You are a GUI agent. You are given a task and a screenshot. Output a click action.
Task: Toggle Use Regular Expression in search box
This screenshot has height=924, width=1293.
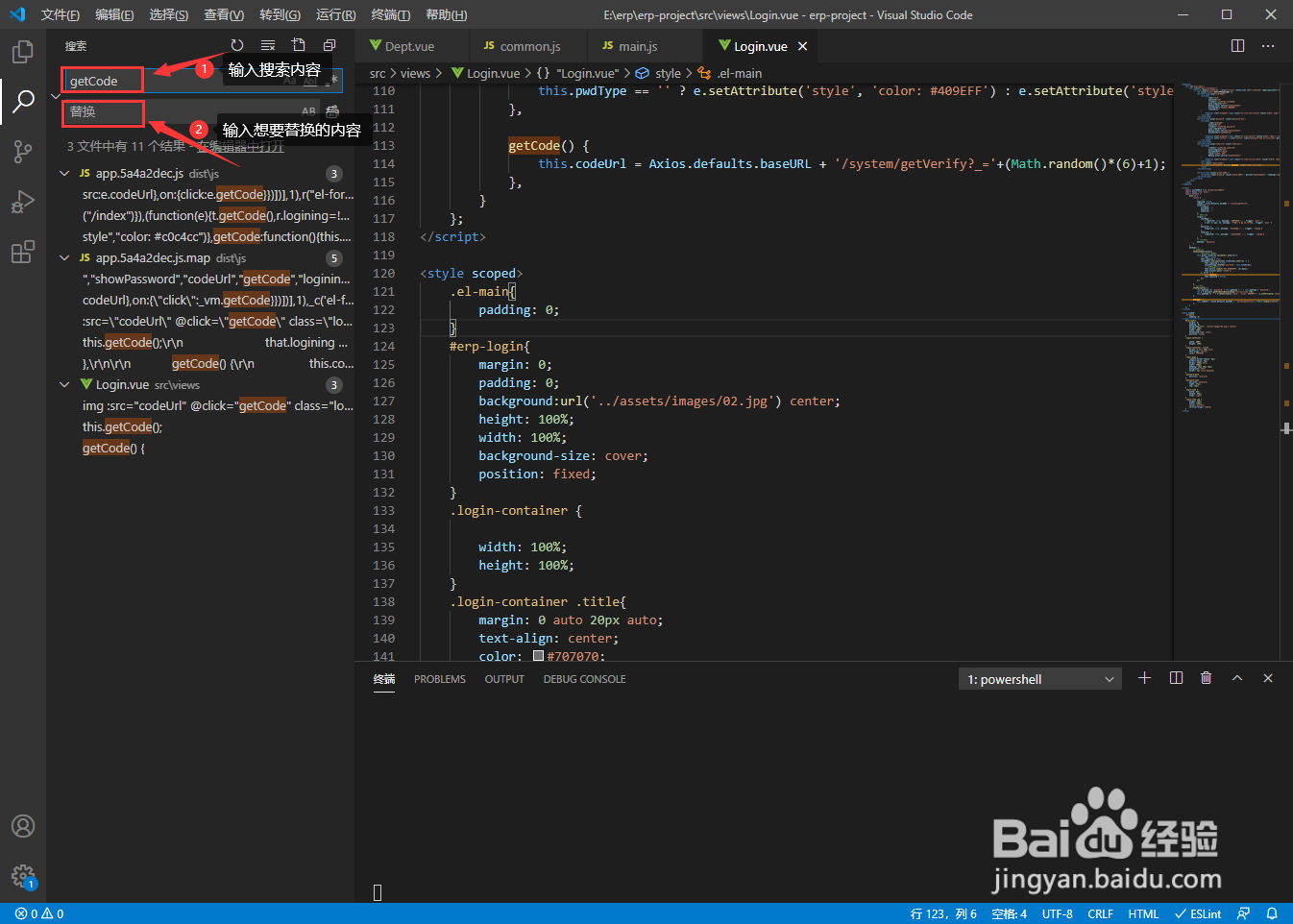(x=332, y=81)
